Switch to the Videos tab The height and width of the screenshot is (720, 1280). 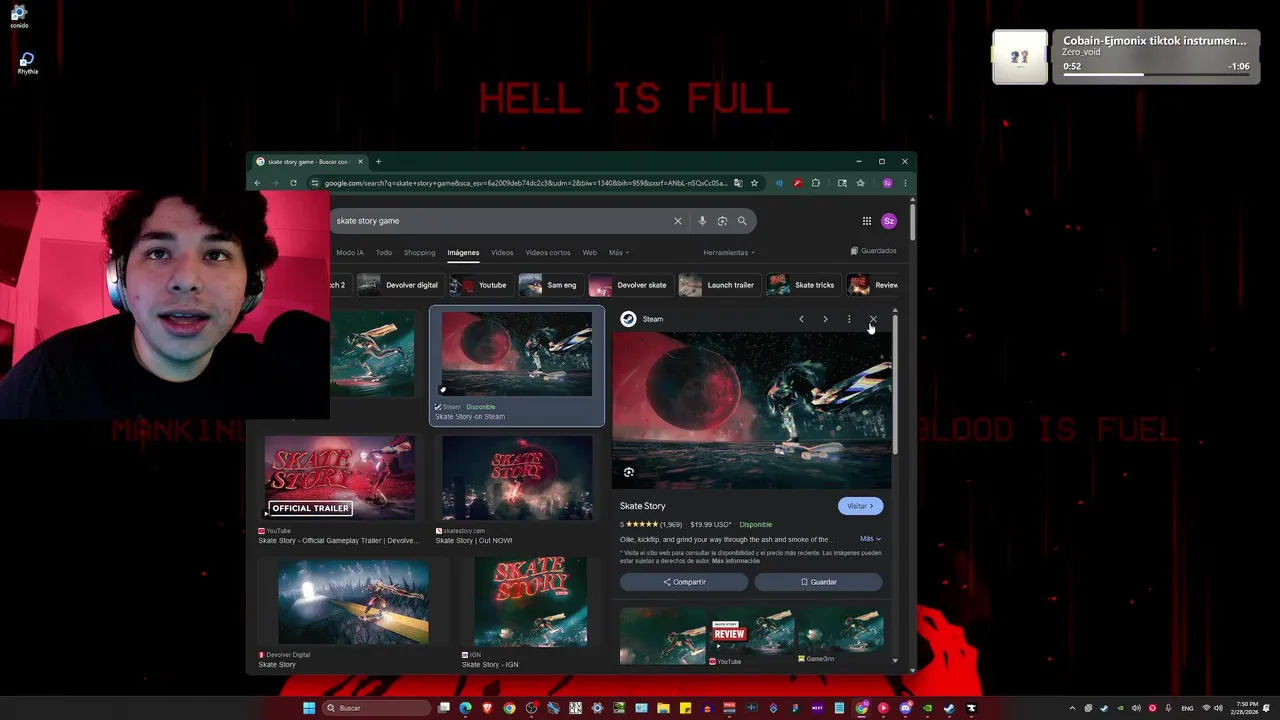pos(502,253)
